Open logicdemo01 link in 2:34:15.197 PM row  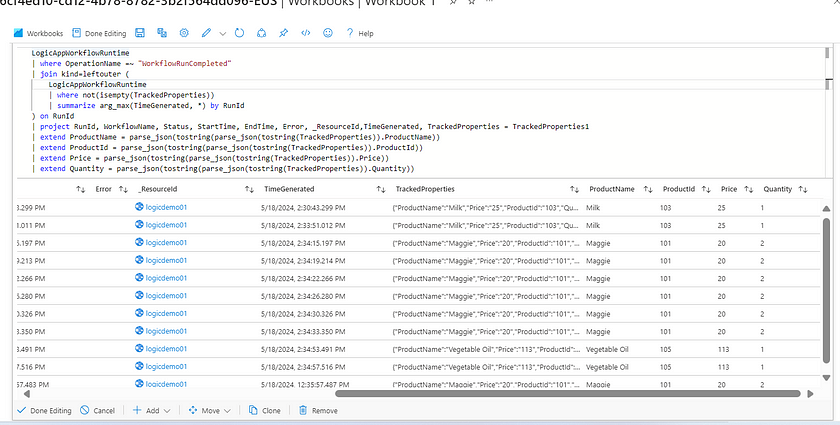coord(166,243)
